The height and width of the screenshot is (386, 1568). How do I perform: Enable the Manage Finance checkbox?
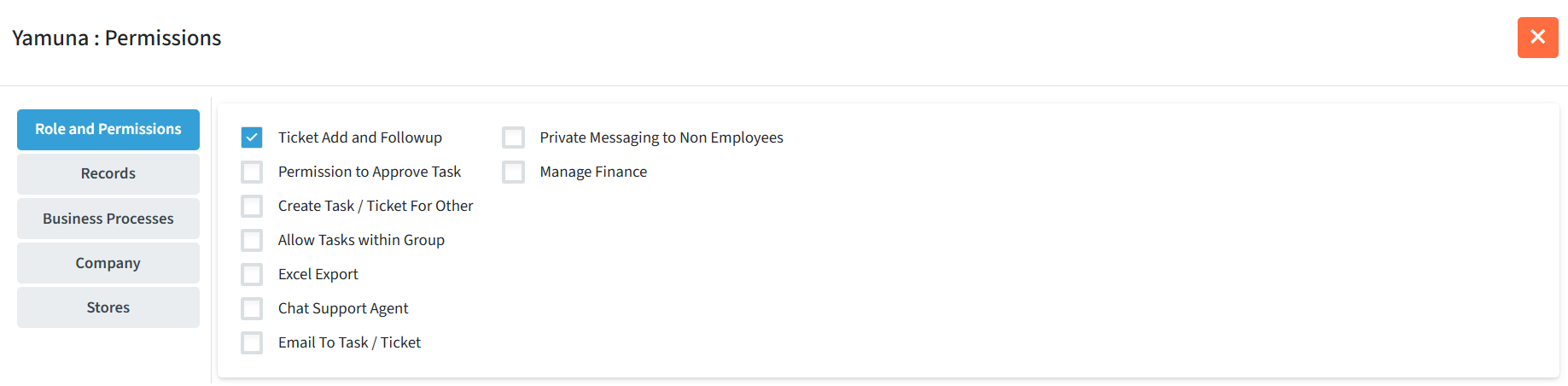[513, 172]
